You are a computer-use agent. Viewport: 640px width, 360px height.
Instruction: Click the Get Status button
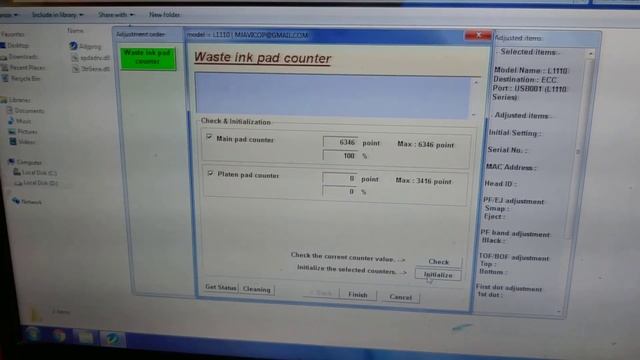tap(221, 287)
